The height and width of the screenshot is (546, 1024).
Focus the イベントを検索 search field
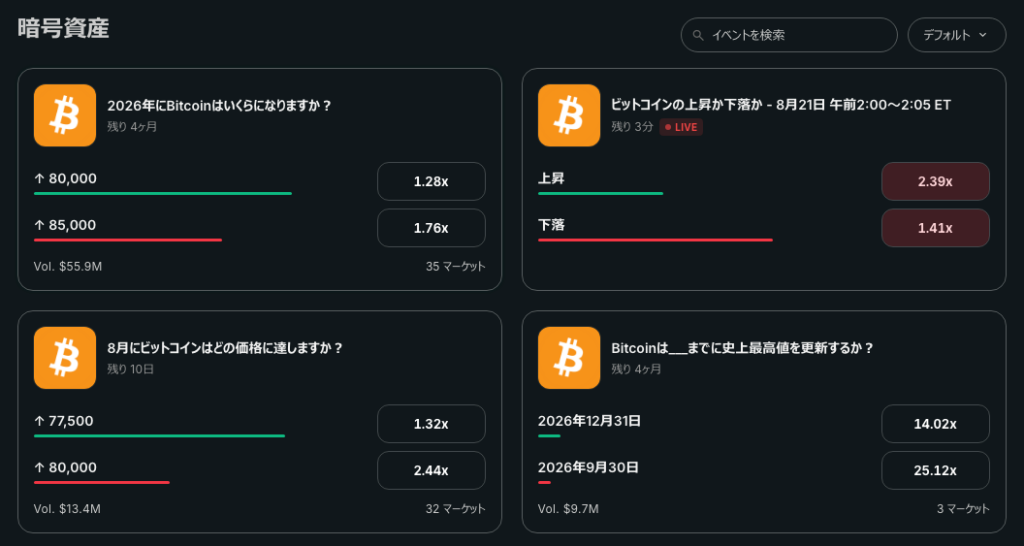point(789,35)
